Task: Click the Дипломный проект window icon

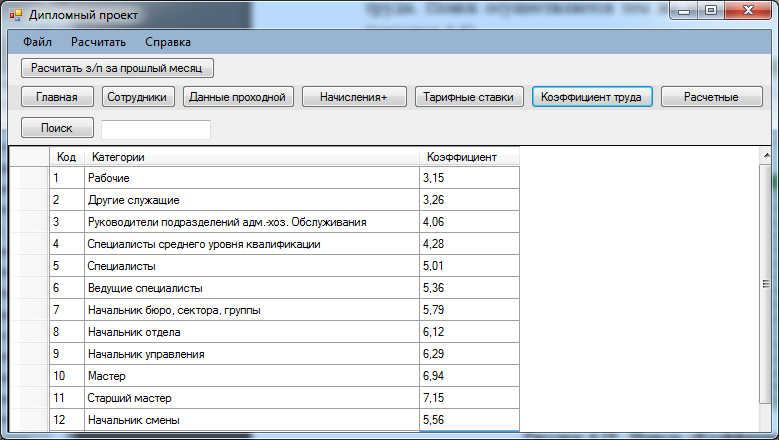Action: tap(15, 15)
